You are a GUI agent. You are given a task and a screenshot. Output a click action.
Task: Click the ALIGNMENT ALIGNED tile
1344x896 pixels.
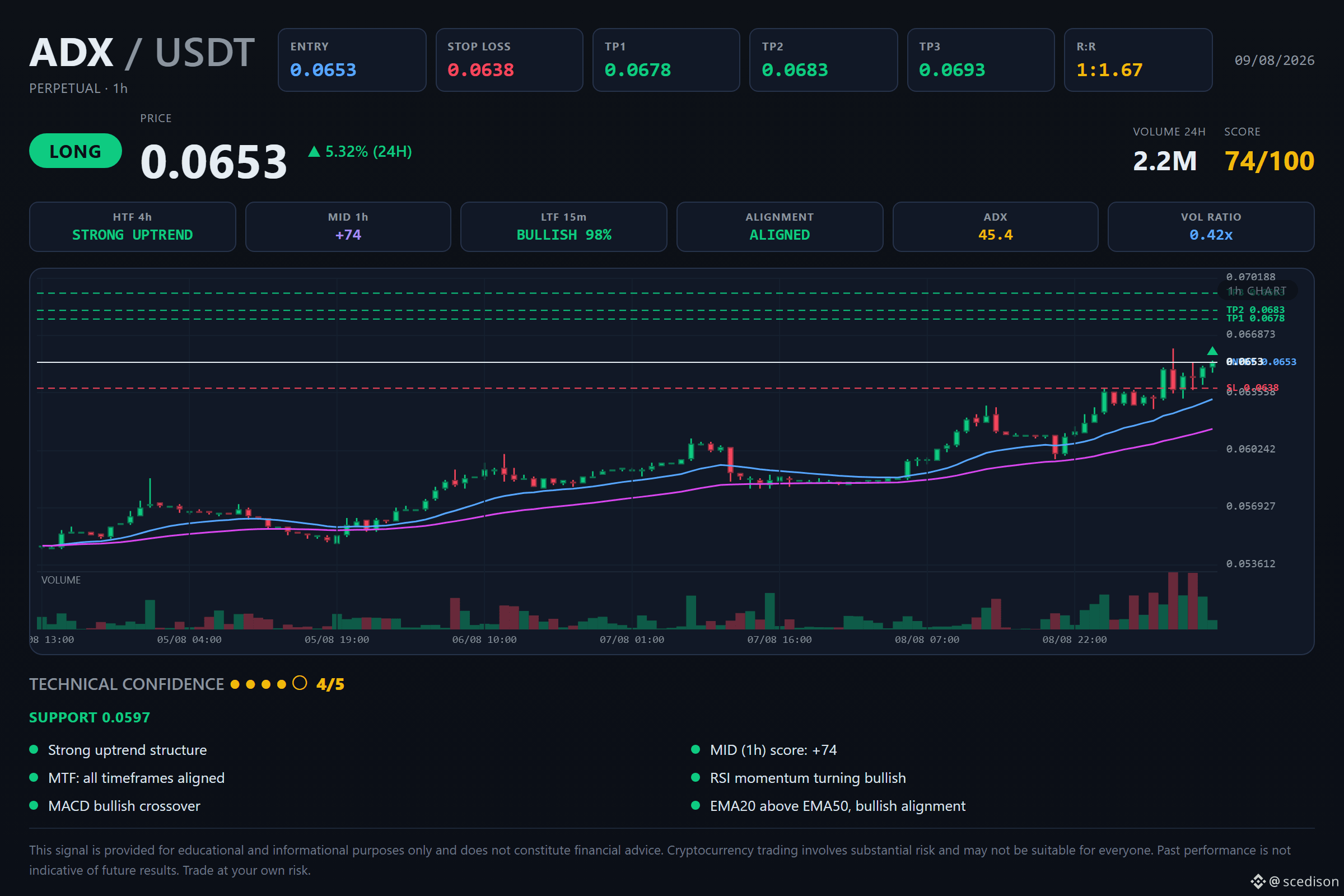[780, 227]
